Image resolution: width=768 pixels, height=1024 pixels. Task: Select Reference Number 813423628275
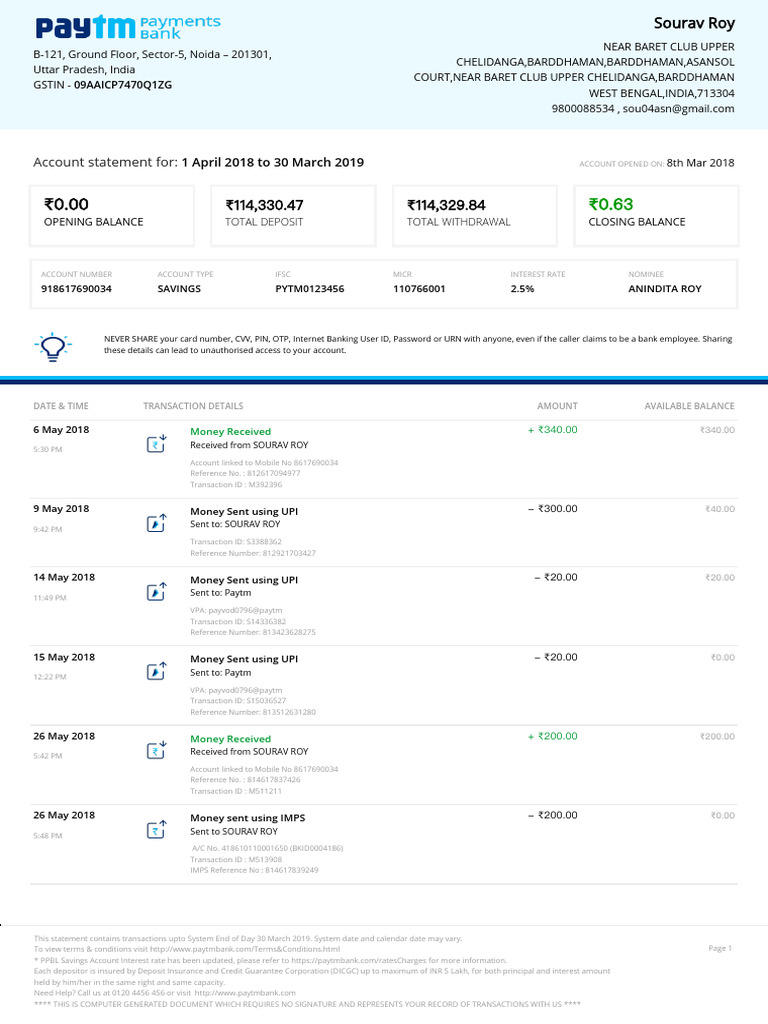tap(253, 632)
